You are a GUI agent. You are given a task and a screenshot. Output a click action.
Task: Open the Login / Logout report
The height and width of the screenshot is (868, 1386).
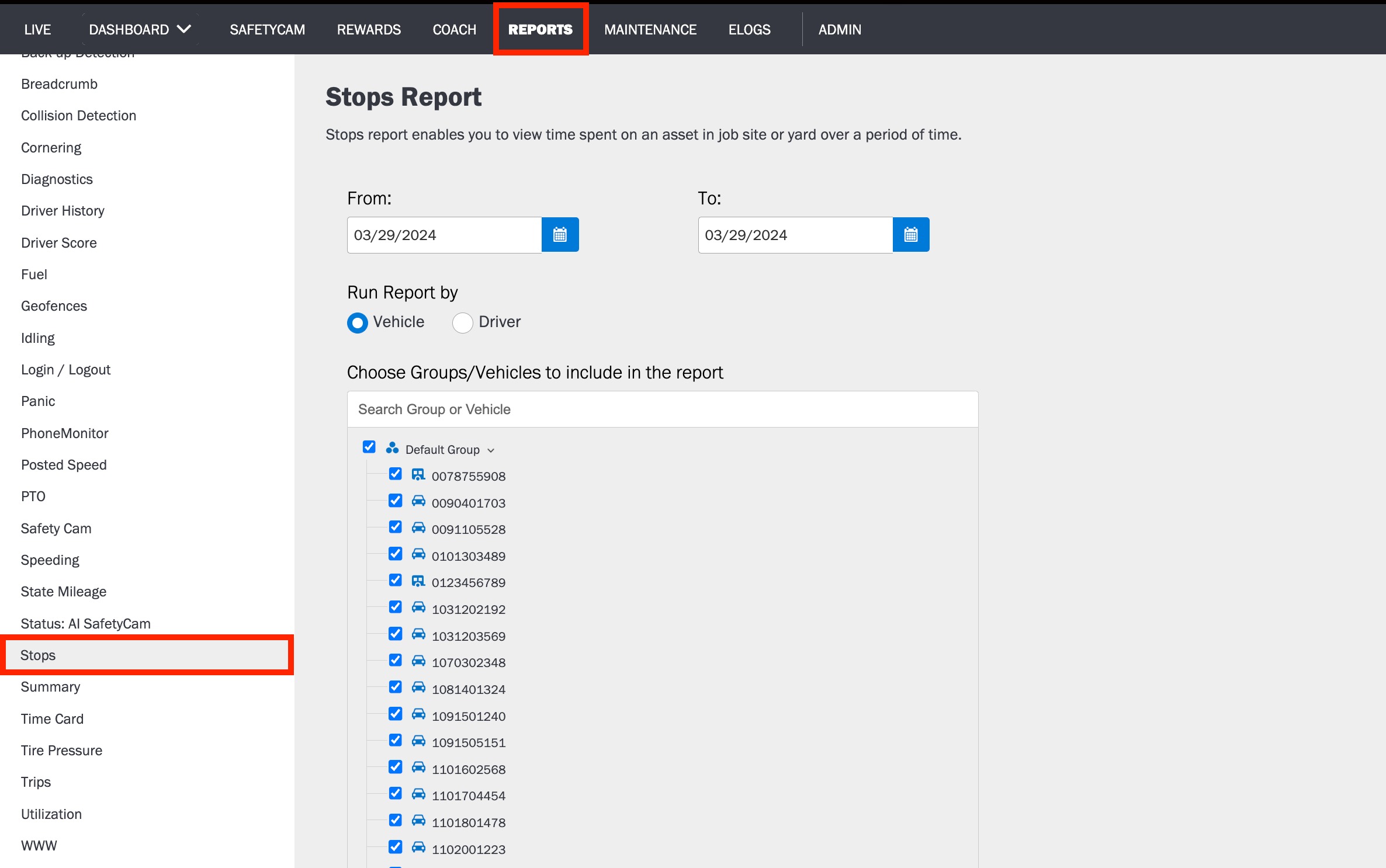click(66, 370)
